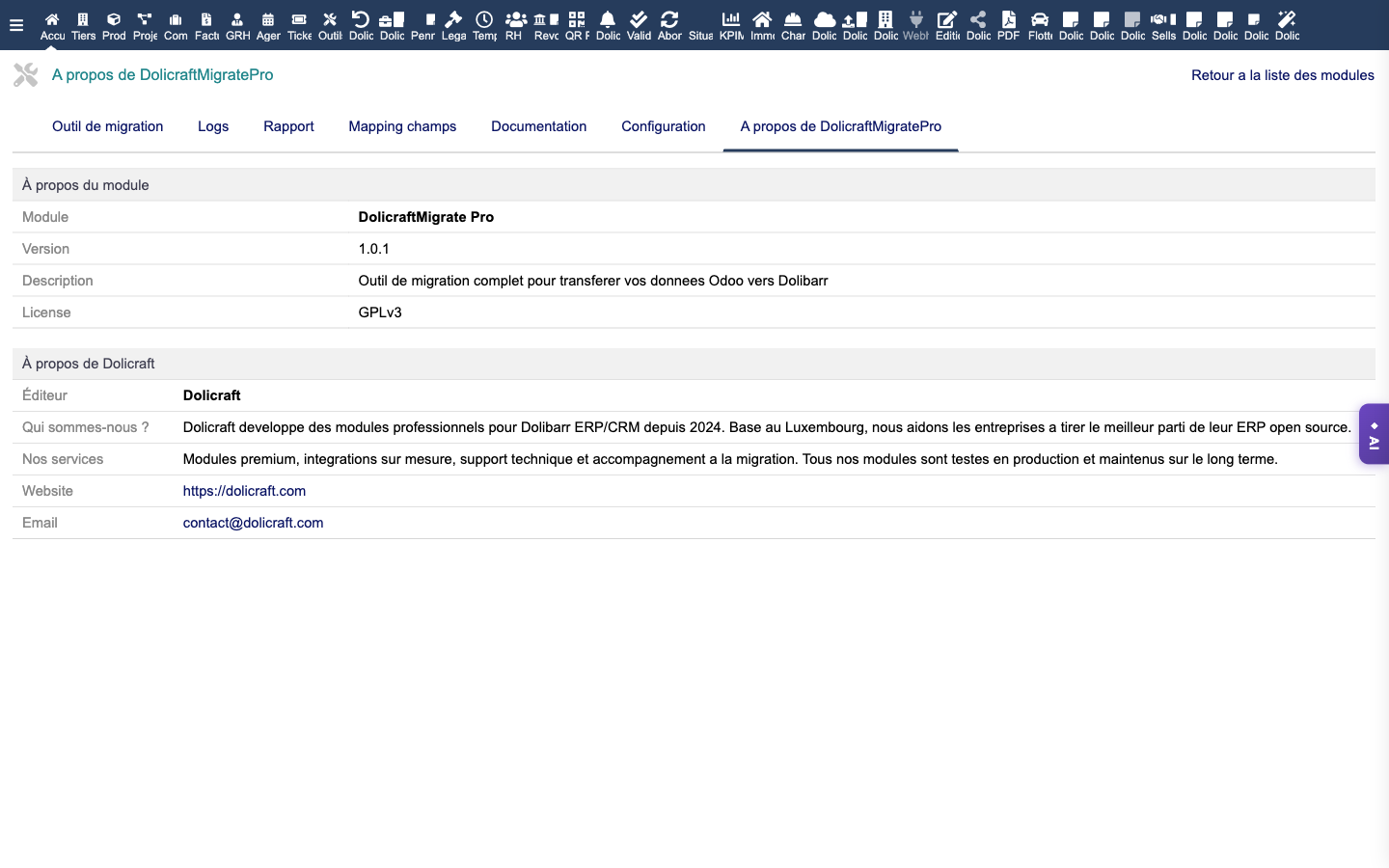Click Retour a la liste des modules
1389x868 pixels.
tap(1283, 75)
